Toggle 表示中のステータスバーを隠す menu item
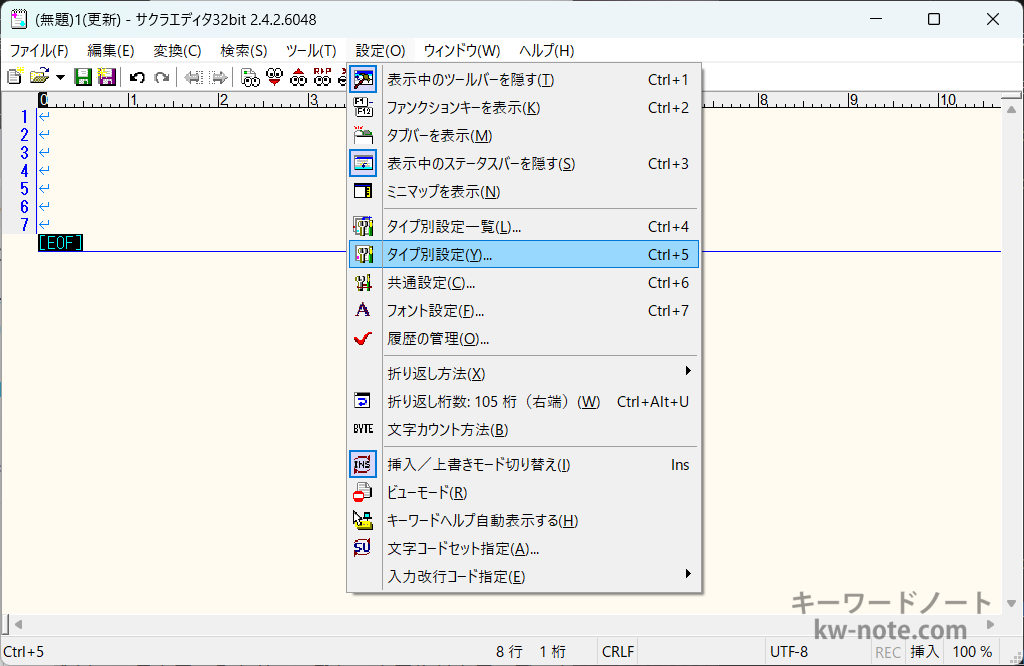1024x666 pixels. pyautogui.click(x=480, y=164)
